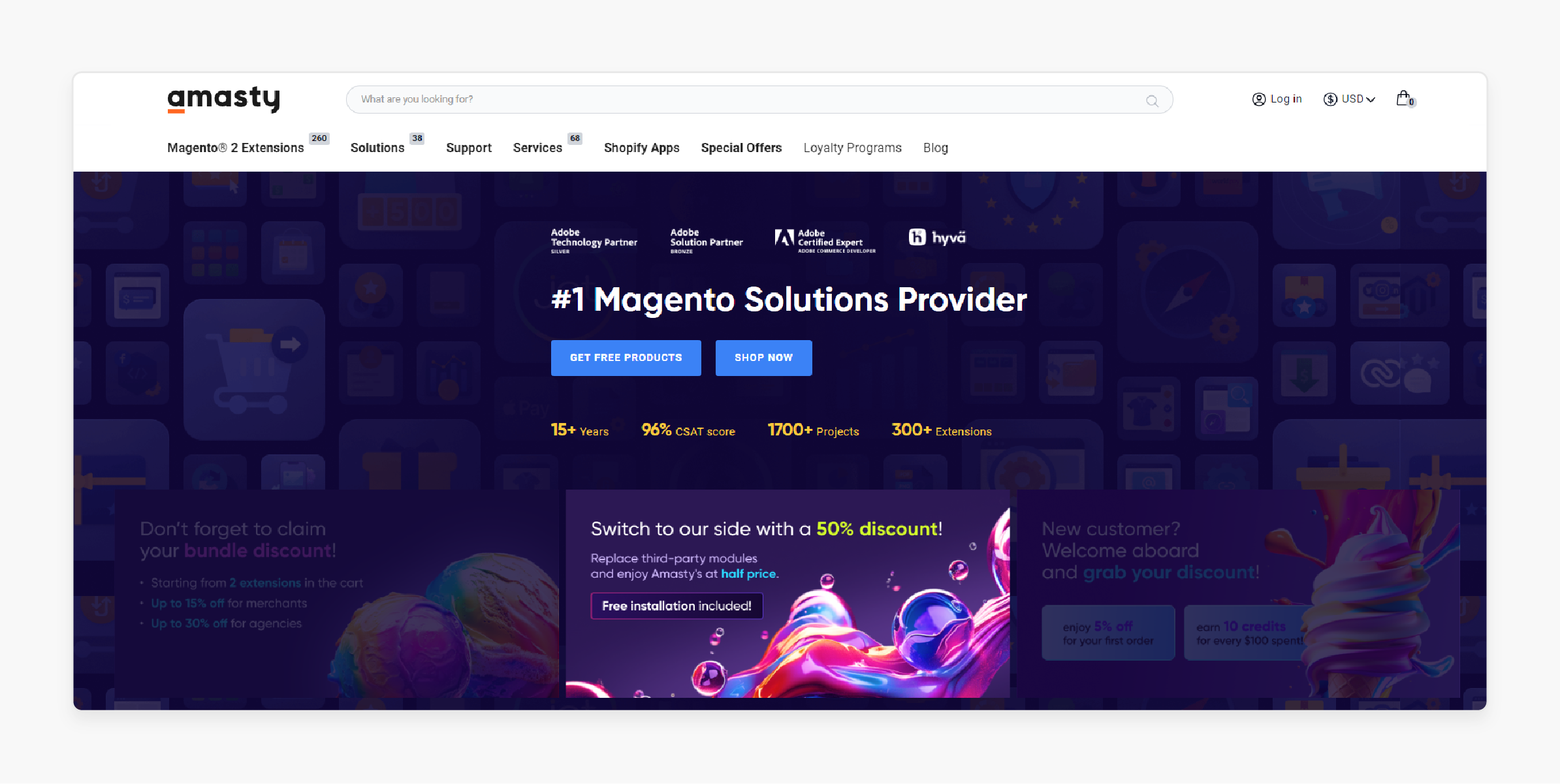
Task: Navigate to Shopify Apps tab
Action: pos(641,147)
